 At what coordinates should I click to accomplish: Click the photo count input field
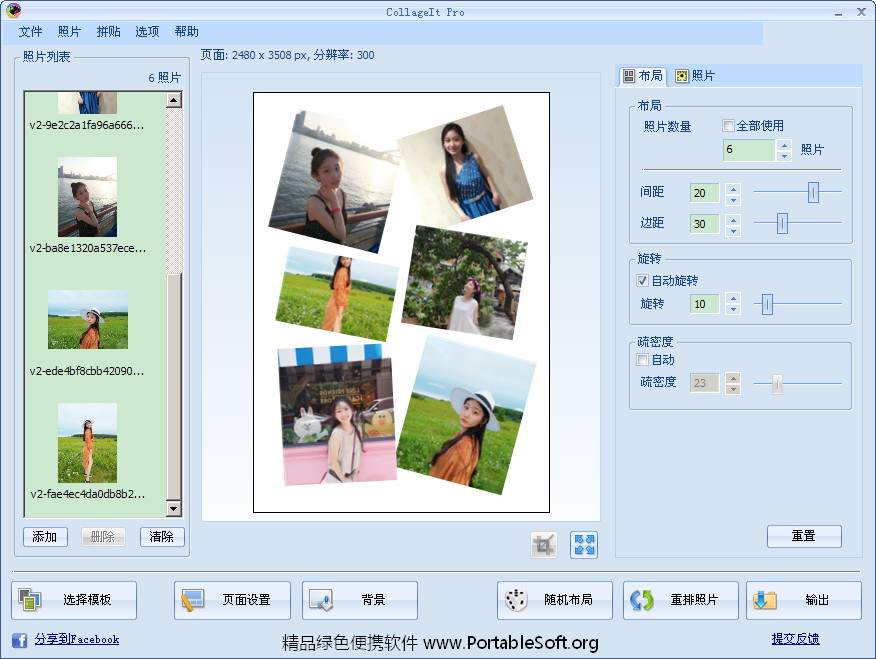pos(749,150)
